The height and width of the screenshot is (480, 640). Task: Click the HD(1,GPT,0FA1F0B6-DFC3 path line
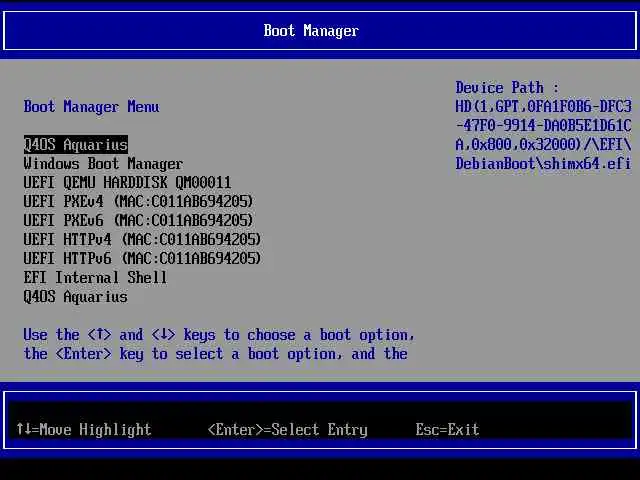543,107
